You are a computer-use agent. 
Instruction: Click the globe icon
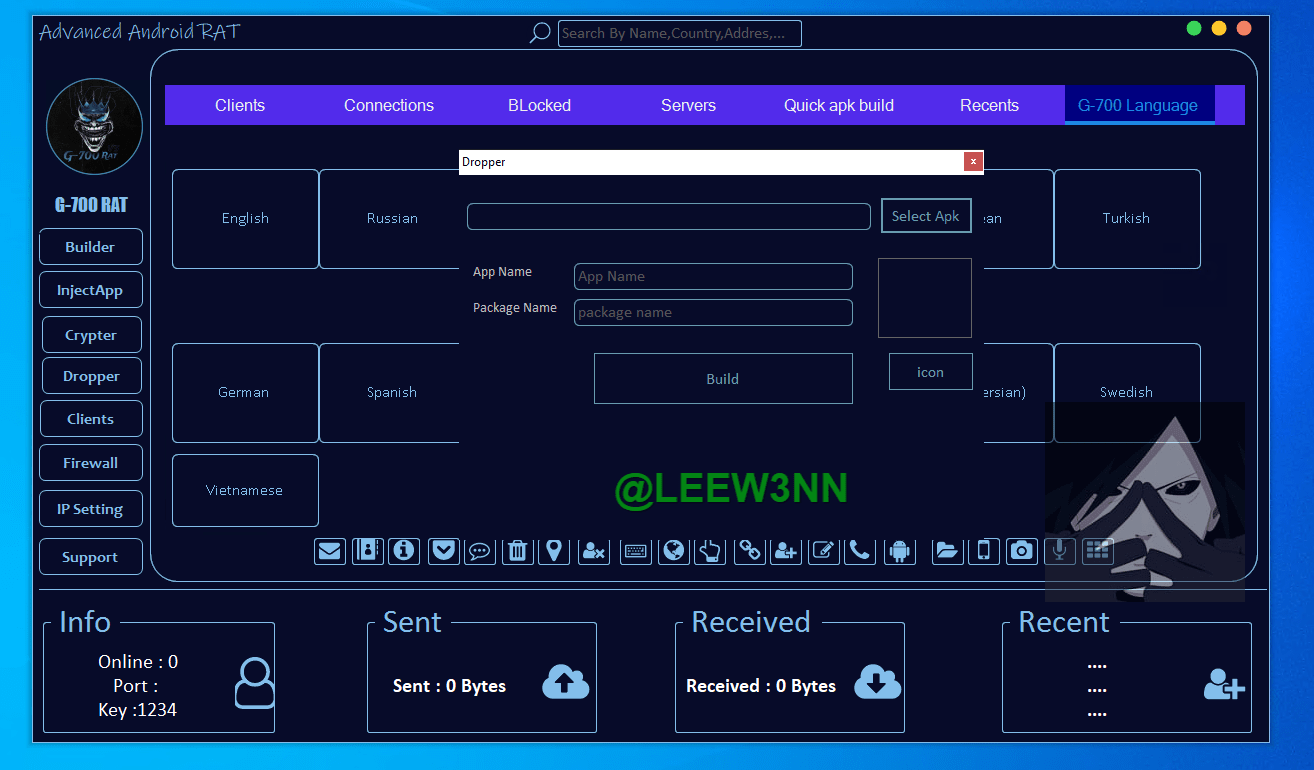pos(674,551)
